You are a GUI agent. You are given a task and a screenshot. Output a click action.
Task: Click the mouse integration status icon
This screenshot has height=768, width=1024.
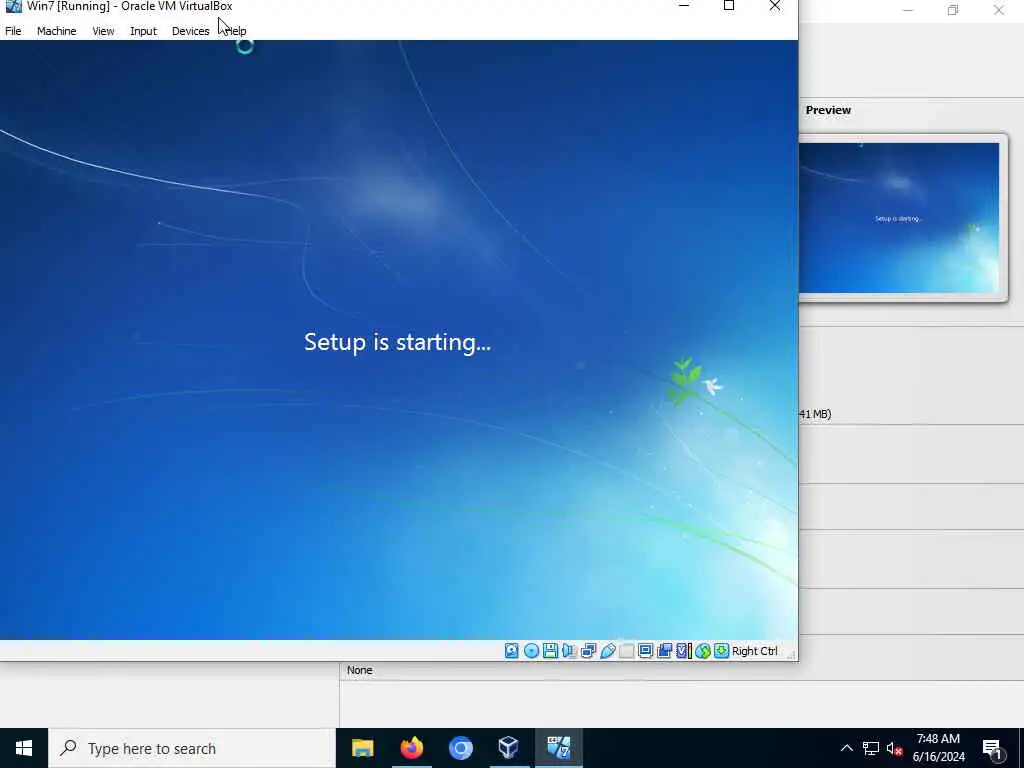click(703, 650)
